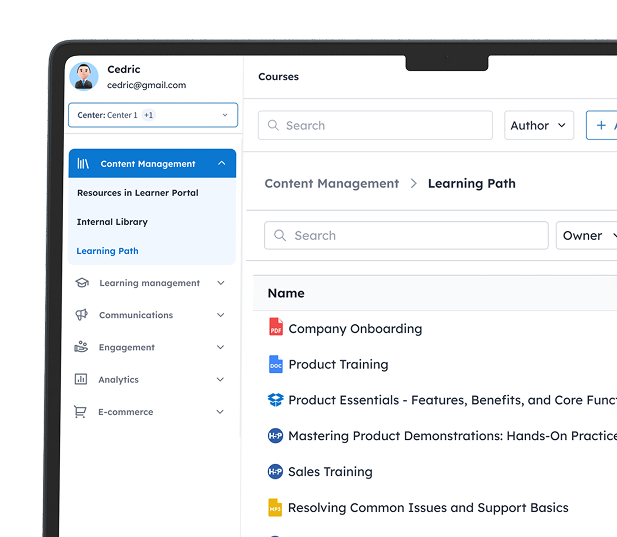This screenshot has height=537, width=617.
Task: Expand the Analytics chevron
Action: pos(220,379)
